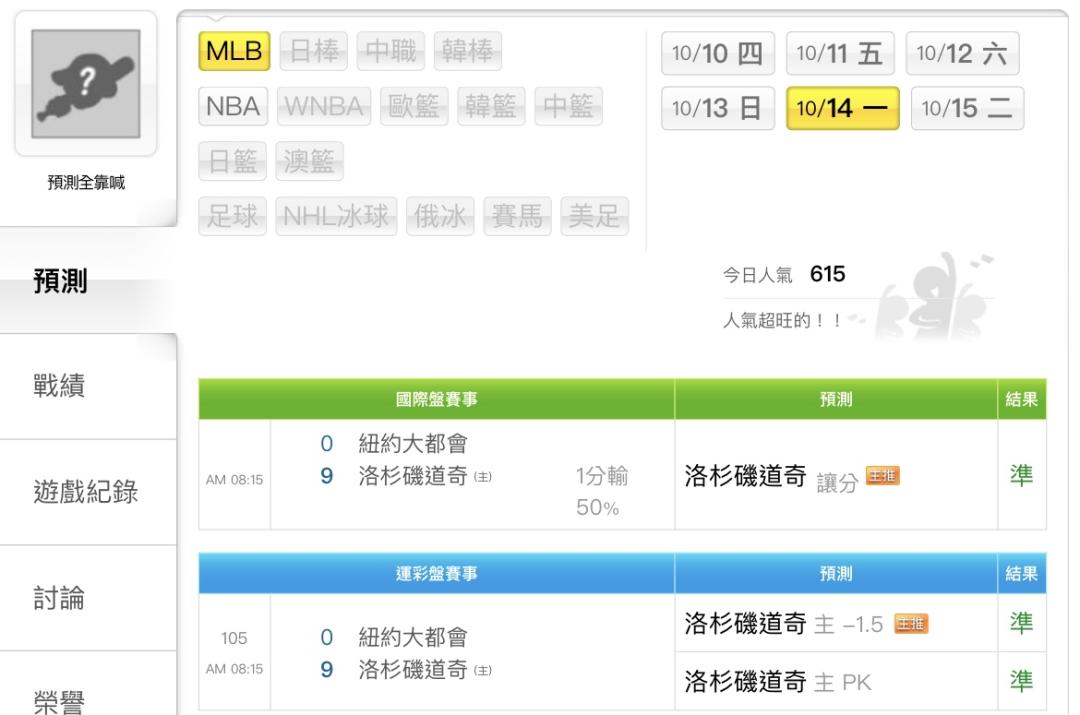This screenshot has height=715, width=1080.
Task: Click the 國際盤賽事 green table header
Action: point(436,399)
